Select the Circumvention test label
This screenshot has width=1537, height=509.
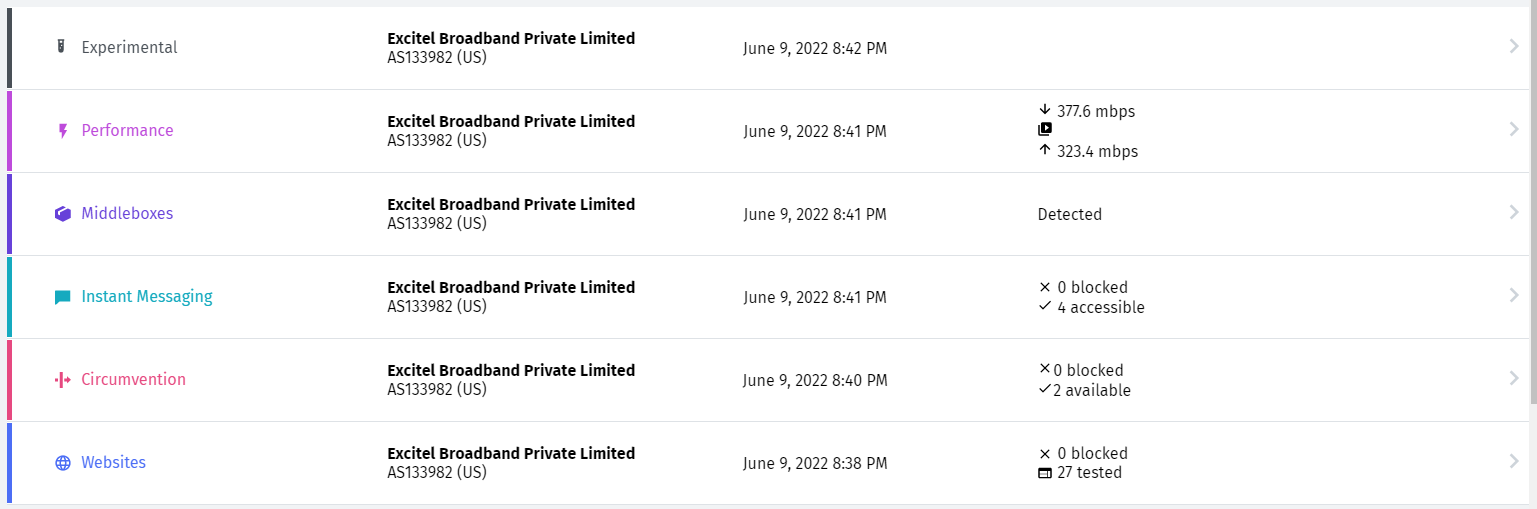tap(133, 380)
